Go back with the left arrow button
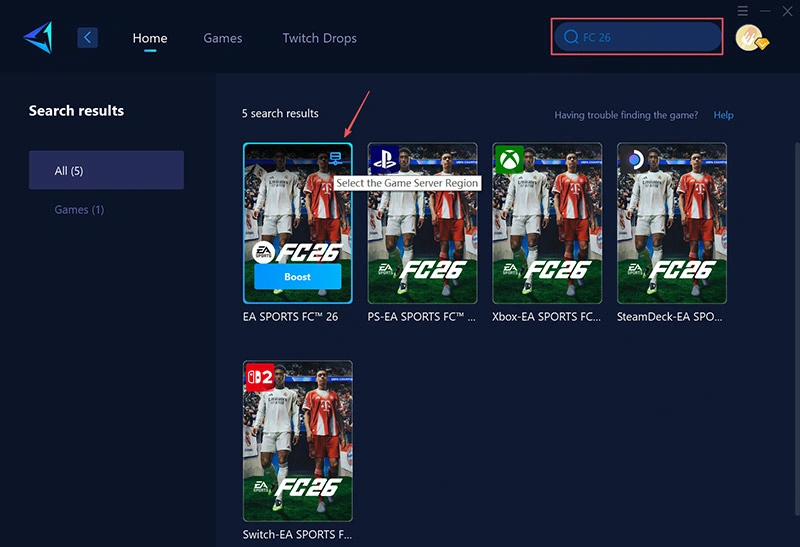The width and height of the screenshot is (800, 547). [87, 37]
